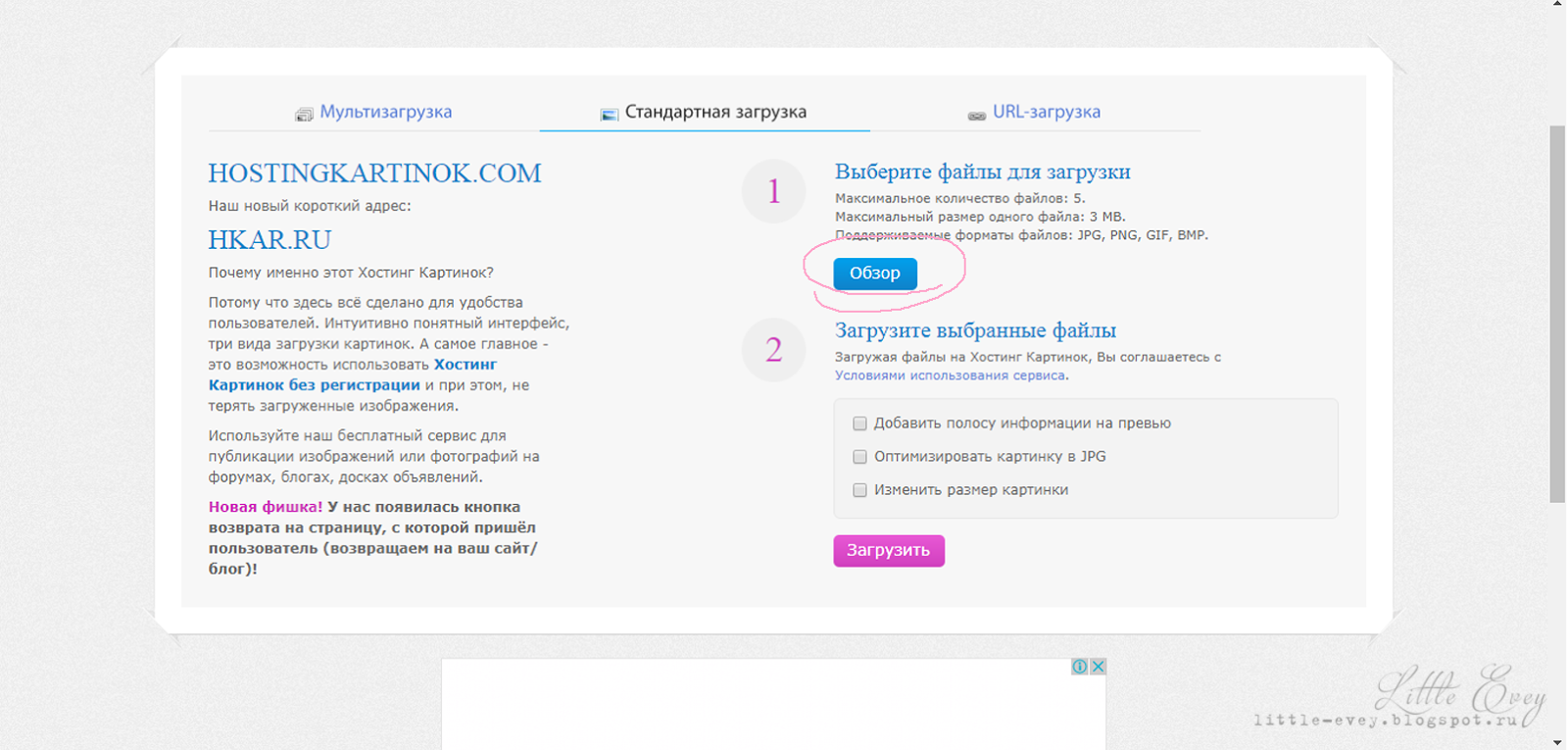Click the URL-загрузка link icon

[x=976, y=116]
